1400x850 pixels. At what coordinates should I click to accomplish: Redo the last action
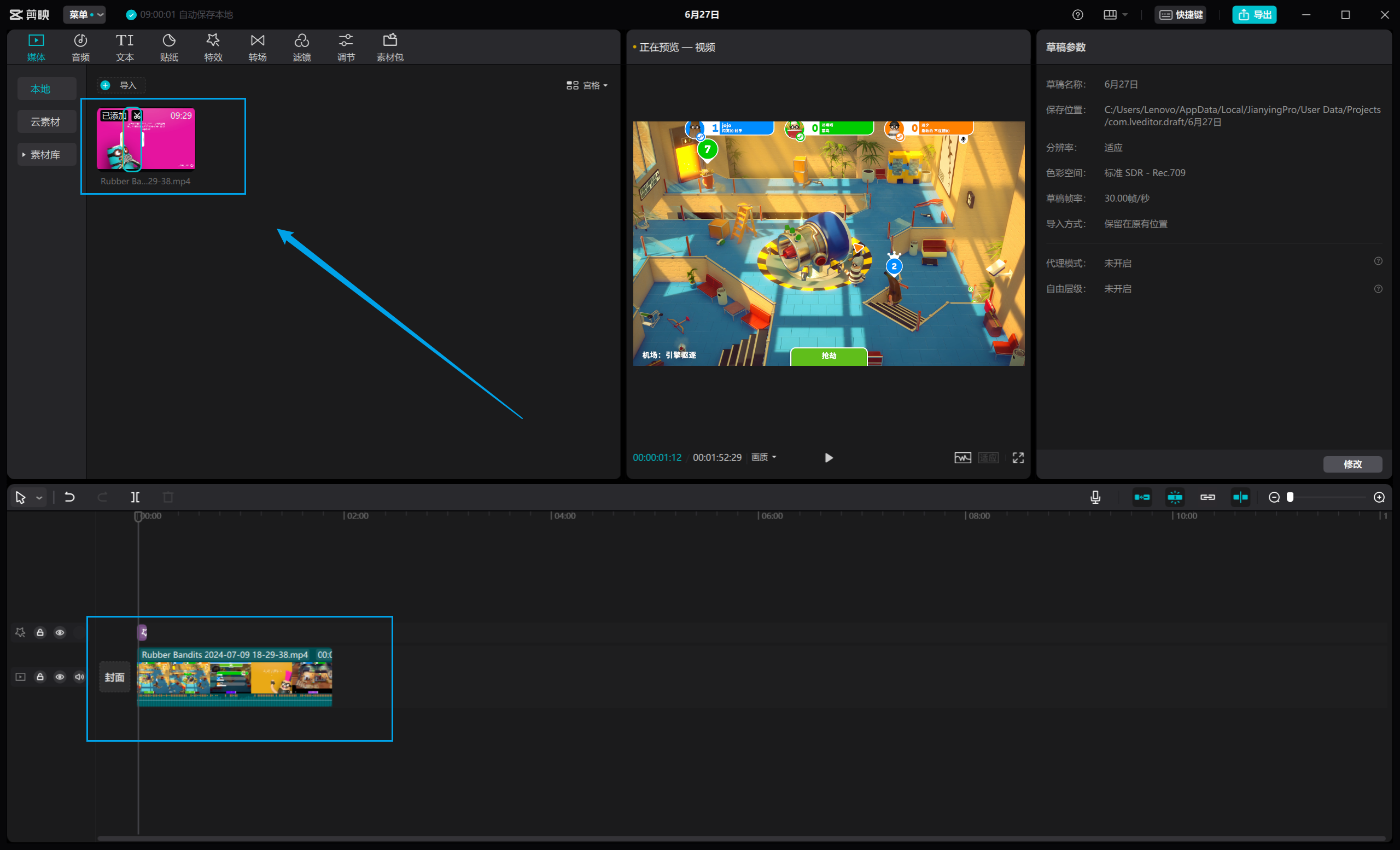click(x=102, y=497)
